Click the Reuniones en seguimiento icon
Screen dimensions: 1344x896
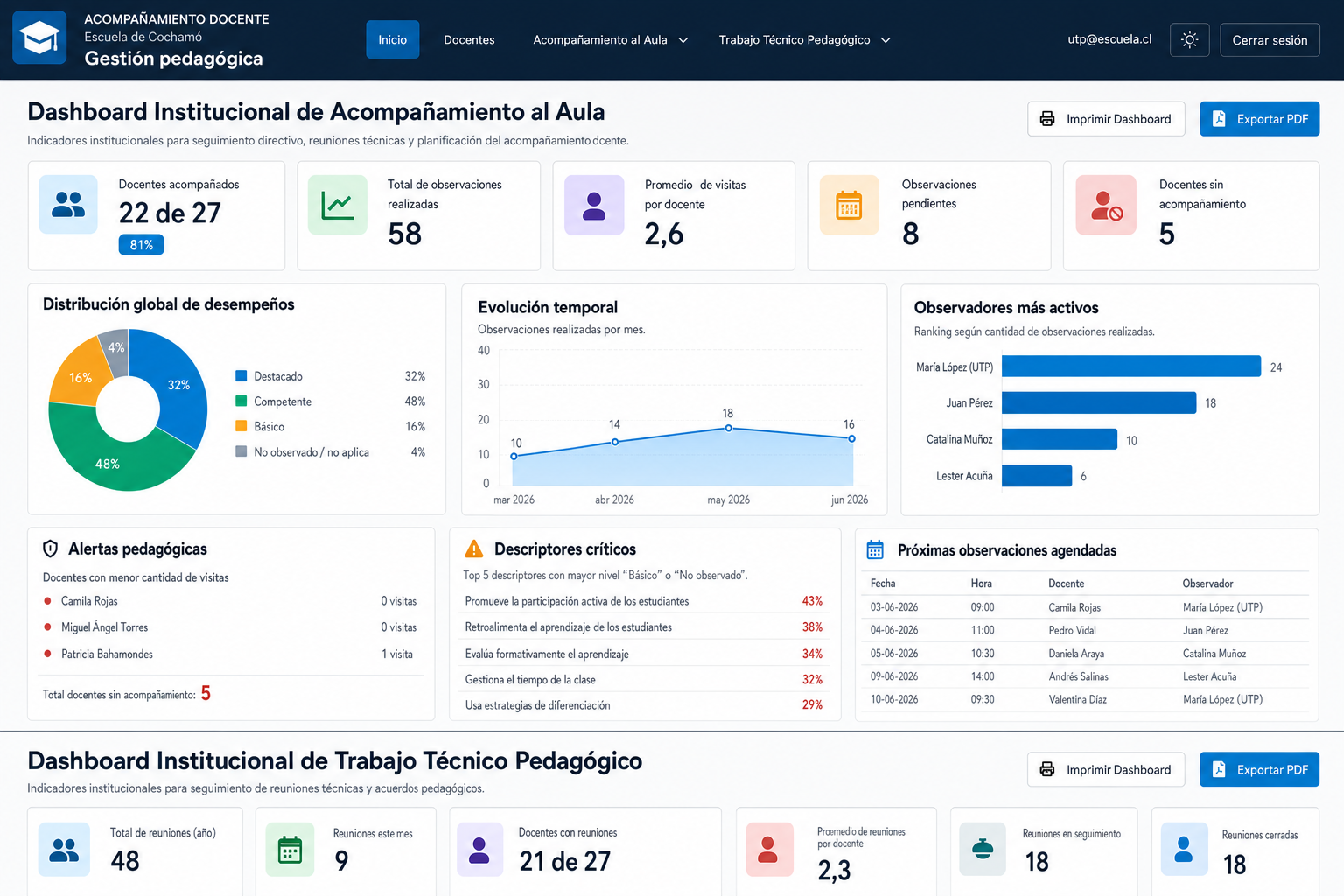click(983, 850)
